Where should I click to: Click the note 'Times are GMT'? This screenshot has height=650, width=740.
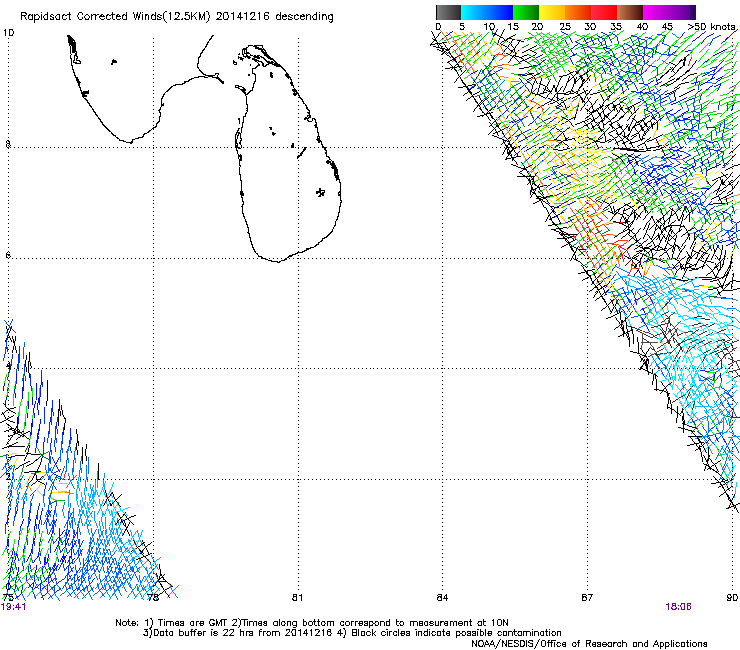[x=192, y=623]
